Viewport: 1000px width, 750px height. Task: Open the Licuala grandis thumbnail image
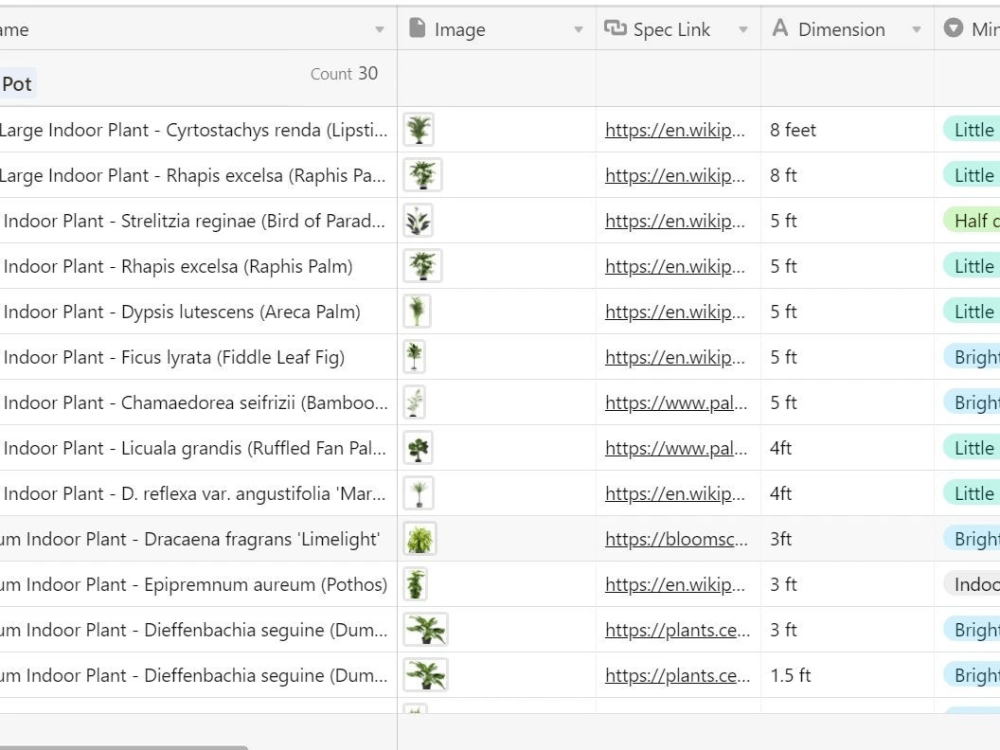418,448
